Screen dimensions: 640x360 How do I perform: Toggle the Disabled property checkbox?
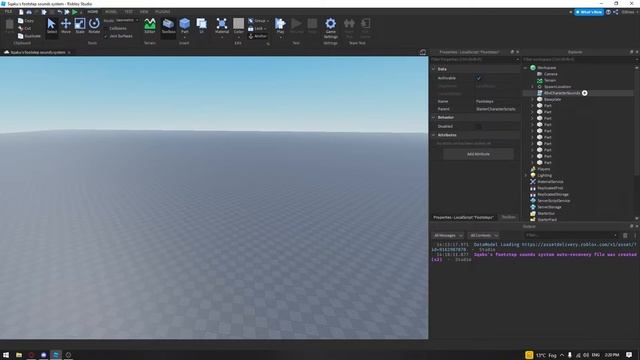tap(478, 127)
